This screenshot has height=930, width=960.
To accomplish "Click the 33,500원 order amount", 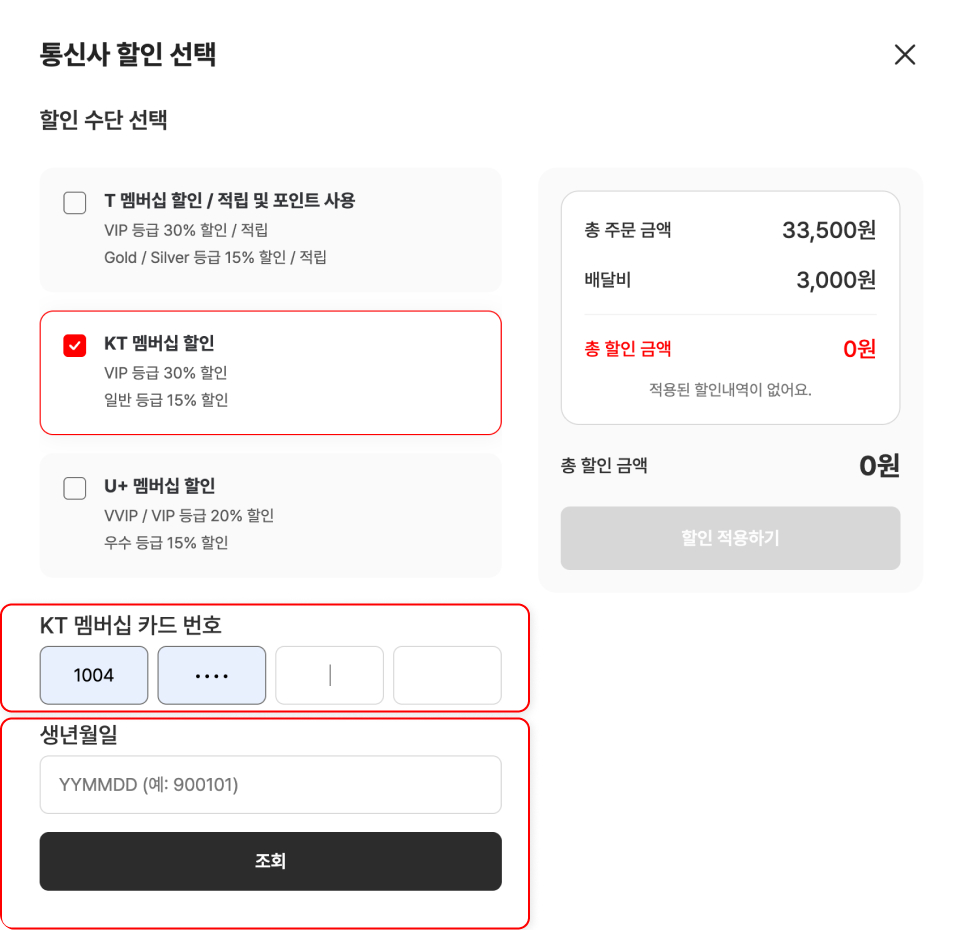I will (828, 230).
